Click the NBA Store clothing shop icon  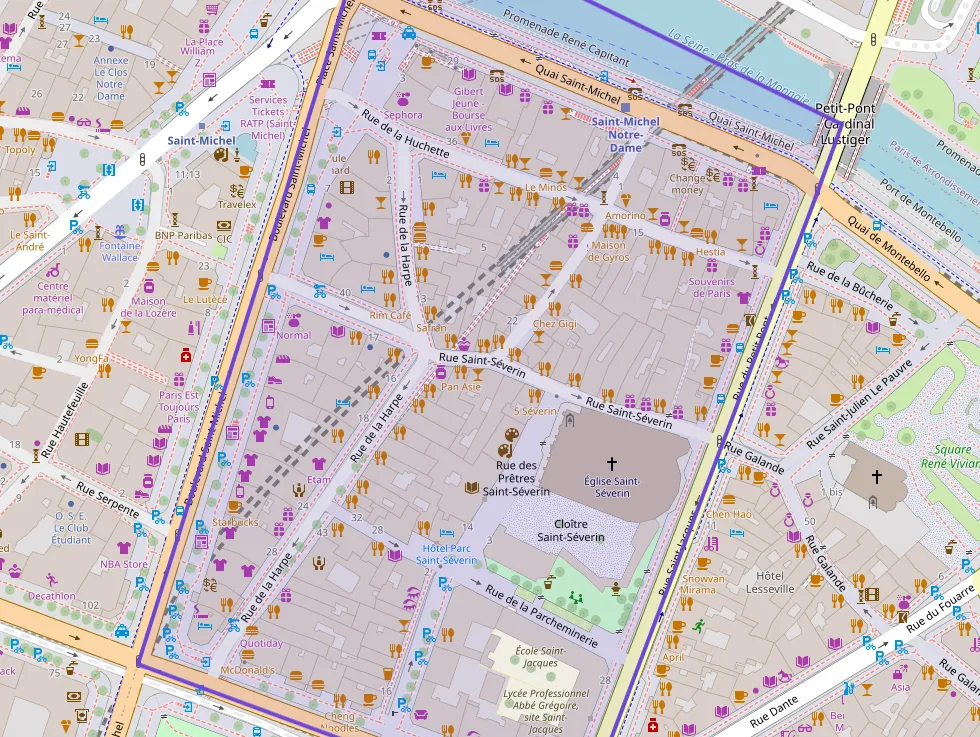click(x=124, y=548)
